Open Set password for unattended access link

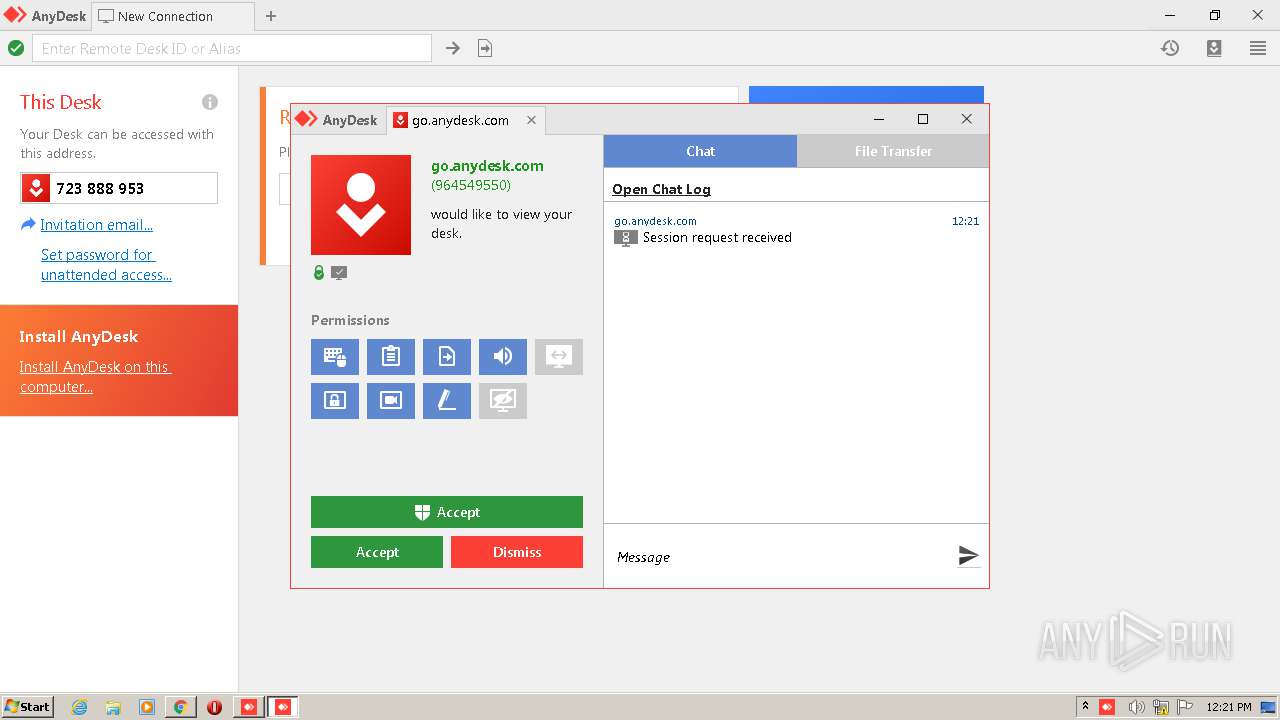coord(106,265)
